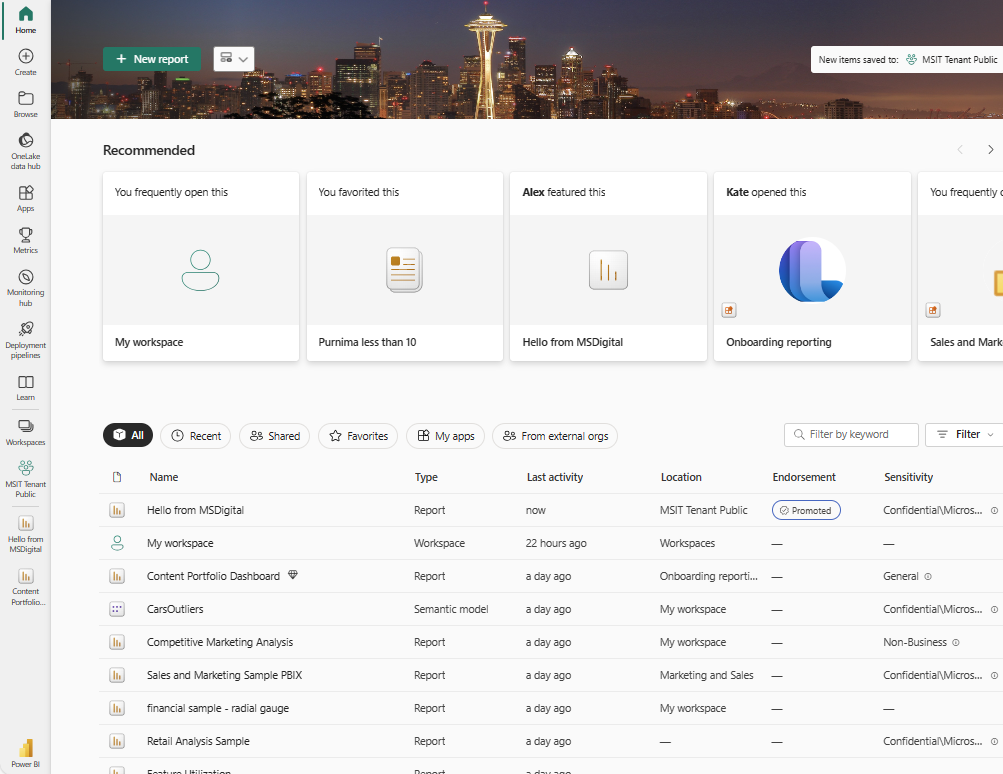This screenshot has width=1003, height=774.
Task: Click the file type column header icon
Action: coord(117,477)
